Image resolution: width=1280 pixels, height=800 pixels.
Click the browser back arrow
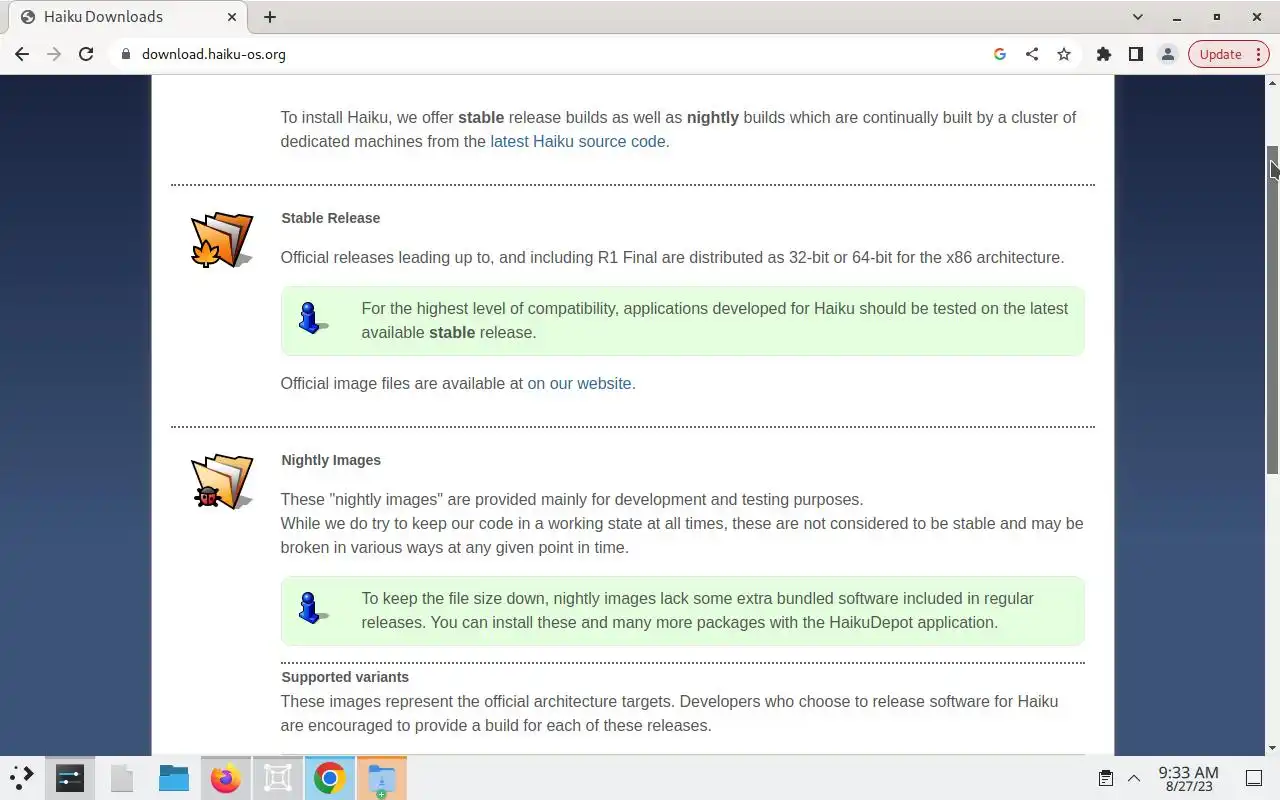(22, 54)
